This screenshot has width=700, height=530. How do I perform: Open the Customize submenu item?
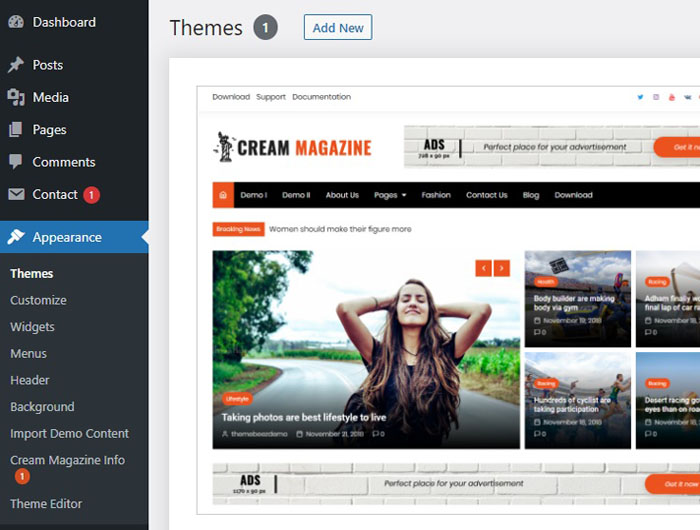tap(38, 300)
